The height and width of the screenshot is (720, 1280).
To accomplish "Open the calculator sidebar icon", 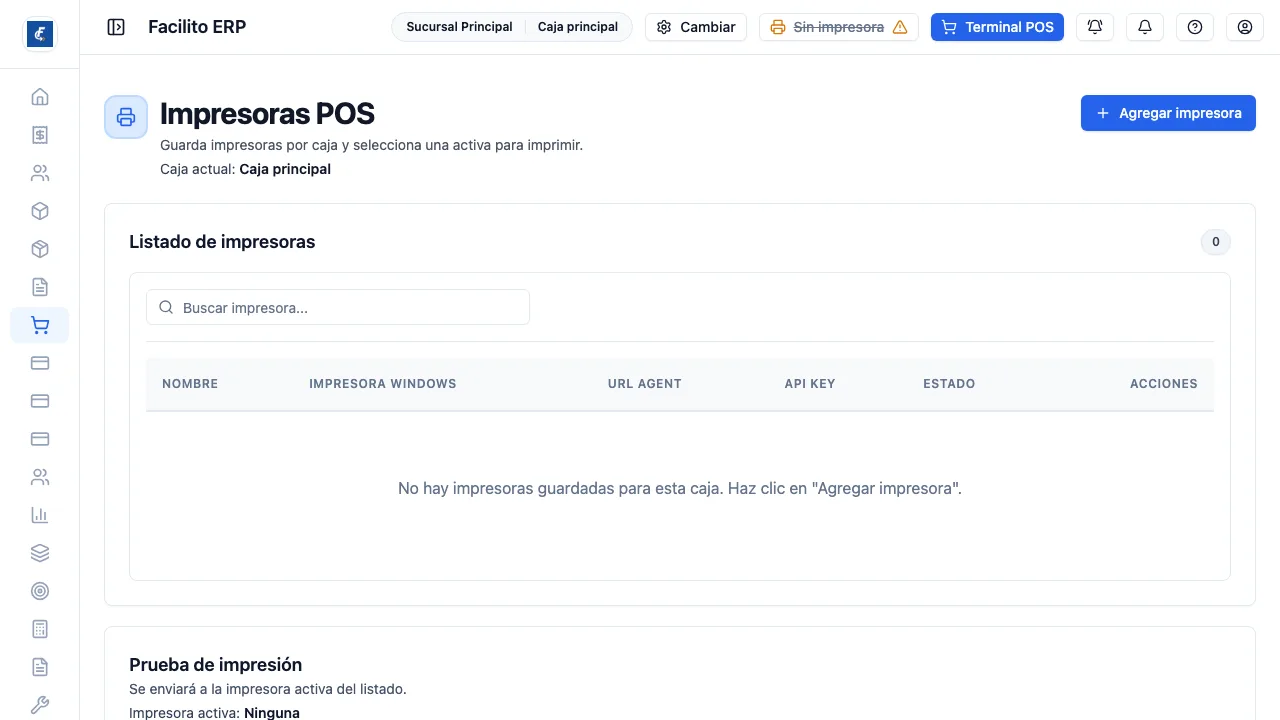I will point(40,629).
